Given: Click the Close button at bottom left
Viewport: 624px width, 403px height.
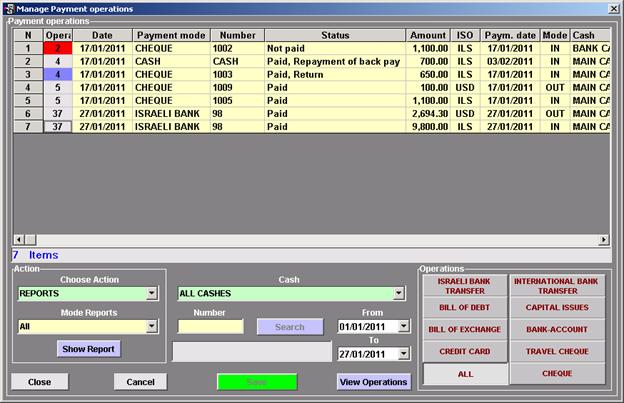Looking at the screenshot, I should coord(40,382).
